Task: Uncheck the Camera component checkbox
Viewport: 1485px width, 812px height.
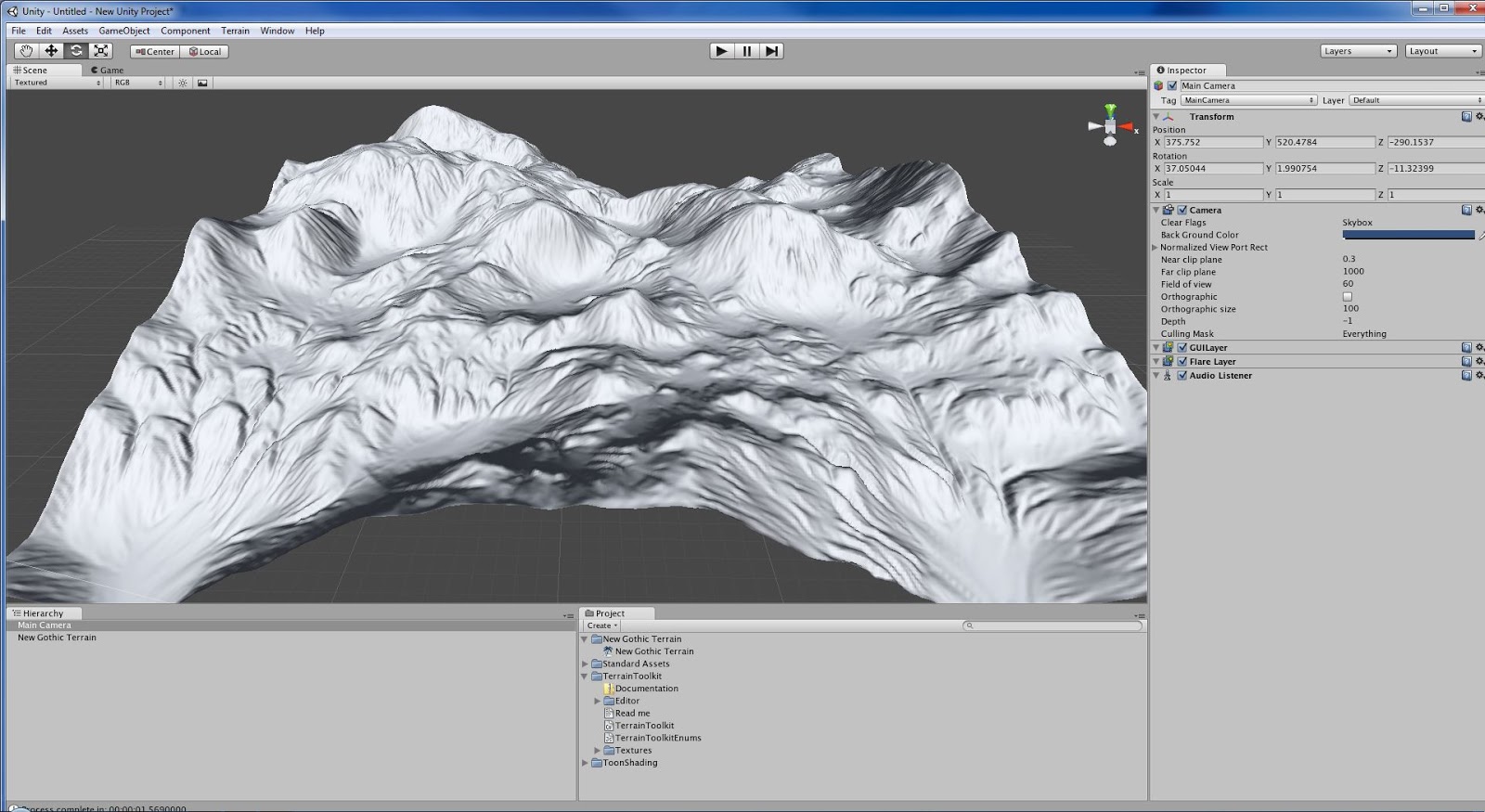Action: pos(1182,211)
